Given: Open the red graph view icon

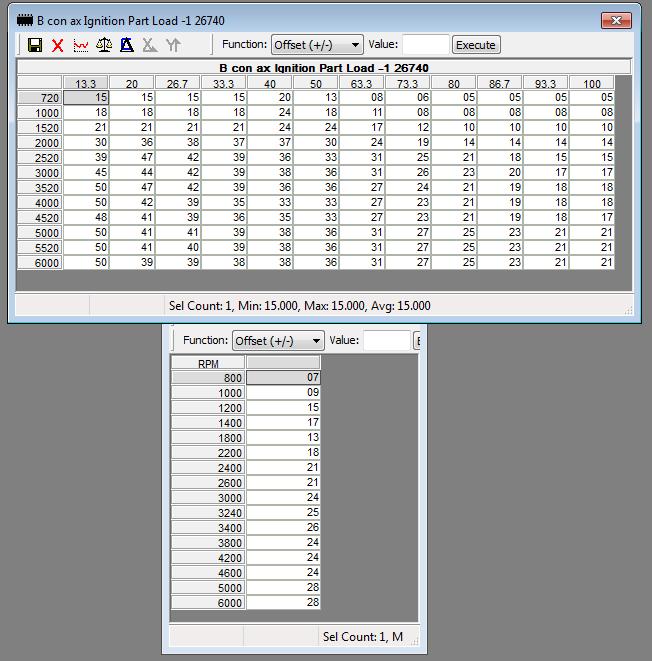Looking at the screenshot, I should click(x=80, y=45).
